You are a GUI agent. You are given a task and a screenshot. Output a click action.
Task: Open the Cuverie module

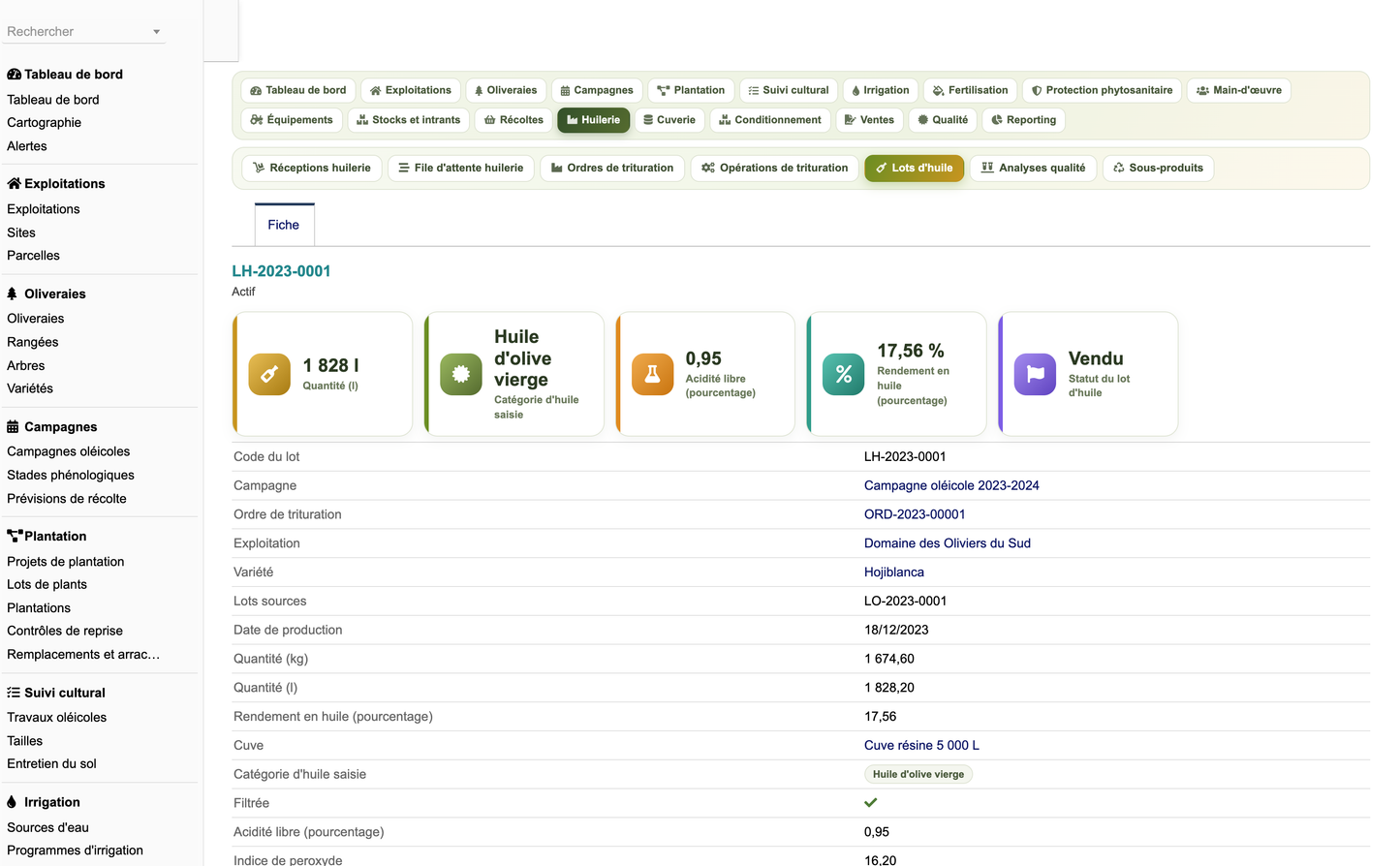click(x=669, y=120)
